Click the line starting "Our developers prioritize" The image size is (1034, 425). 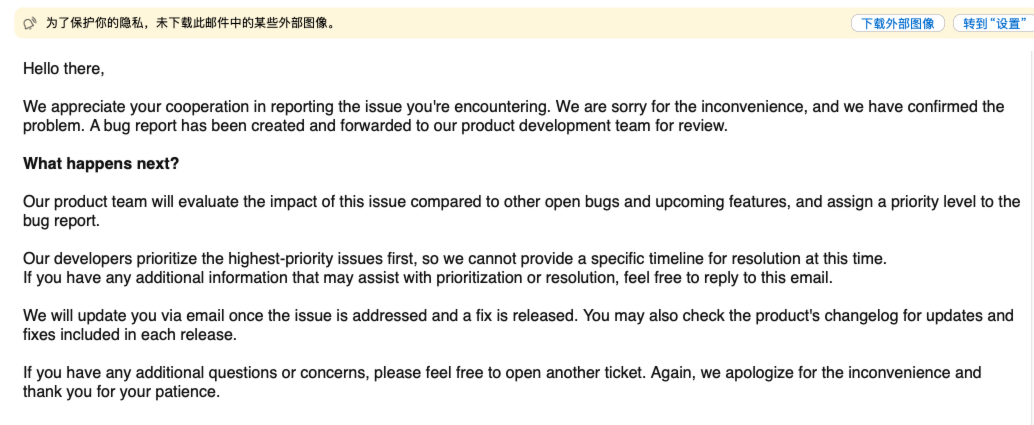pyautogui.click(x=455, y=259)
